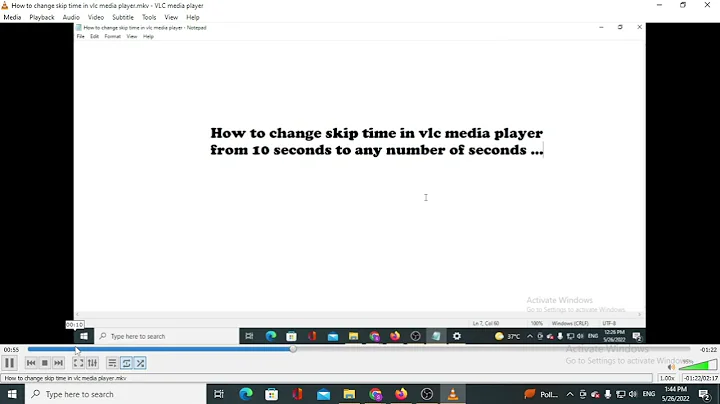Select VLC icon on taskbar
720x404 pixels.
[453, 394]
